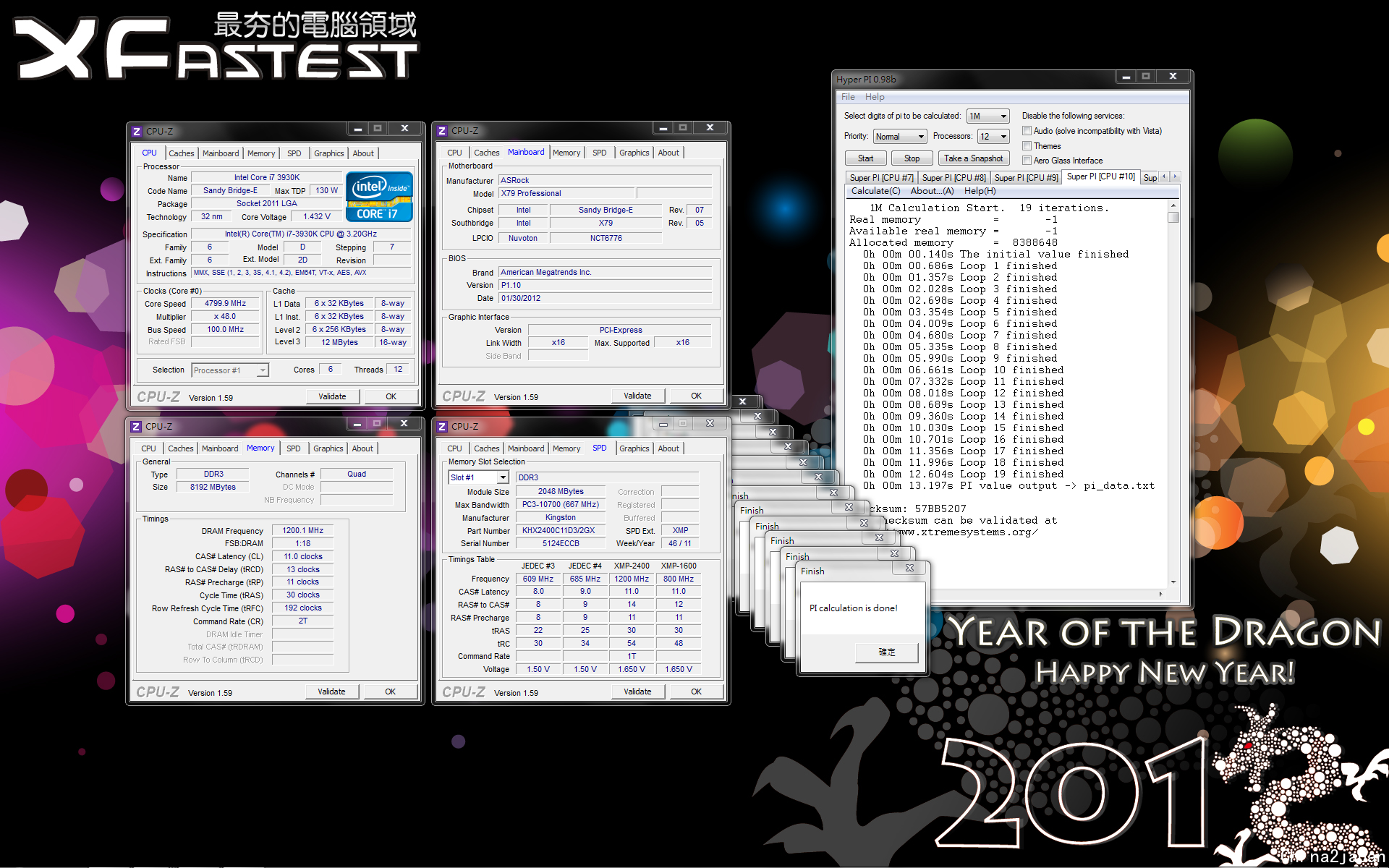Minimize the Hyper PI window
Viewport: 1389px width, 868px height.
click(1126, 76)
